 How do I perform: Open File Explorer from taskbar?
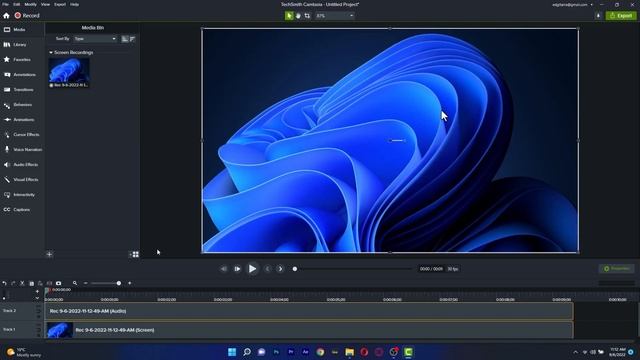[x=349, y=352]
